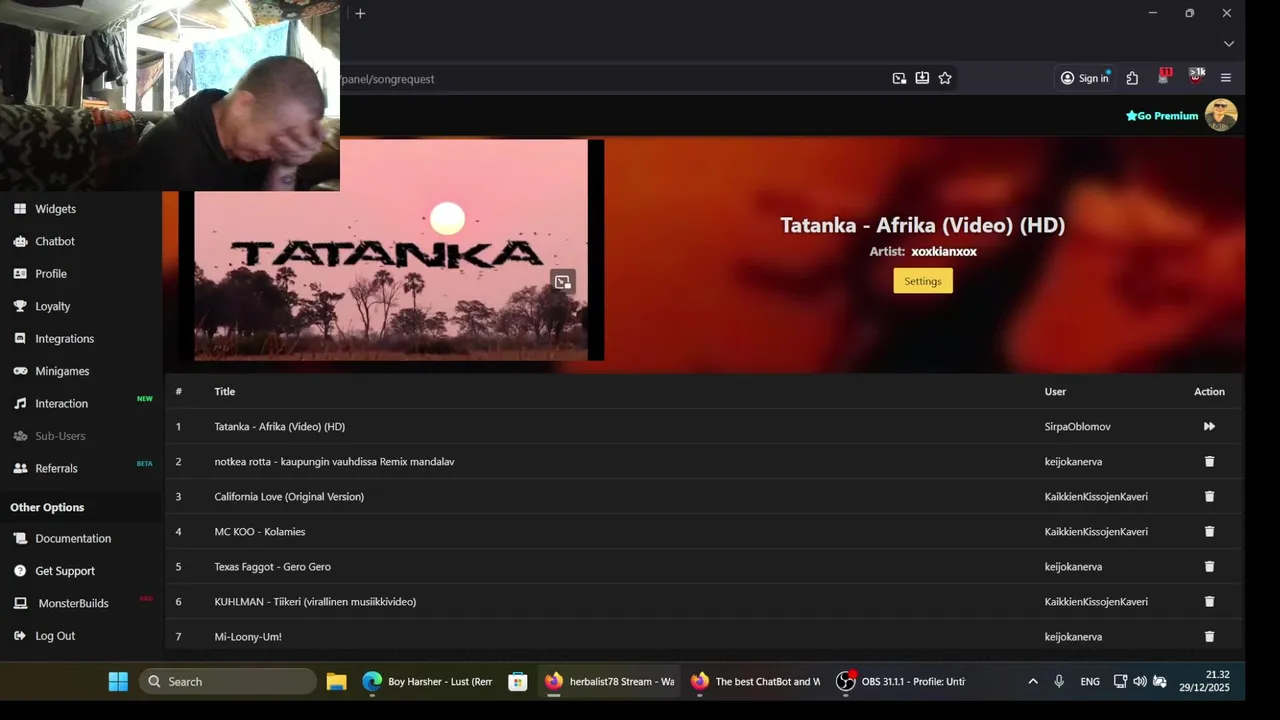Viewport: 1280px width, 720px height.
Task: Show hidden system tray icons
Action: (1033, 681)
